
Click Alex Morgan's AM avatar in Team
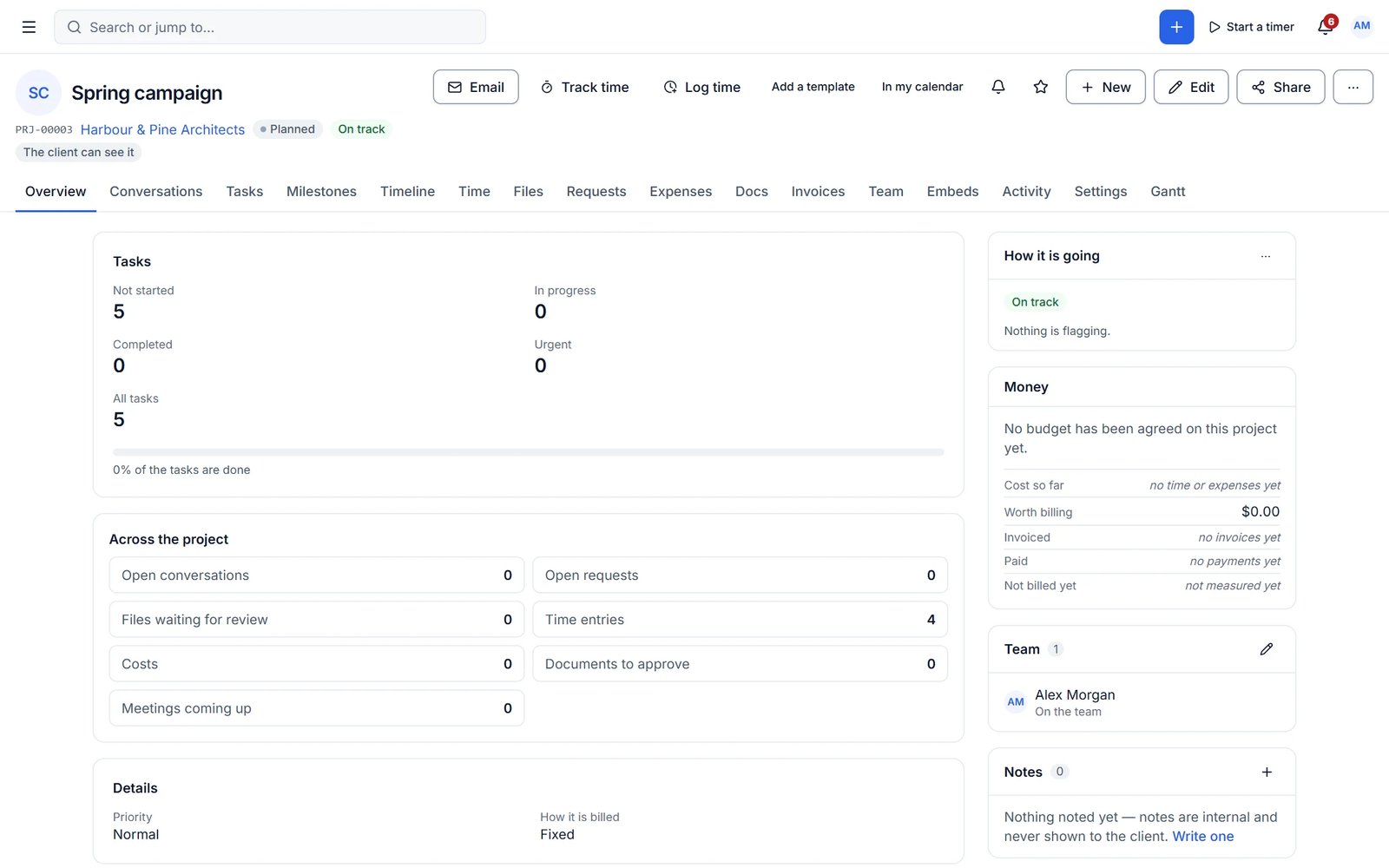coord(1016,702)
